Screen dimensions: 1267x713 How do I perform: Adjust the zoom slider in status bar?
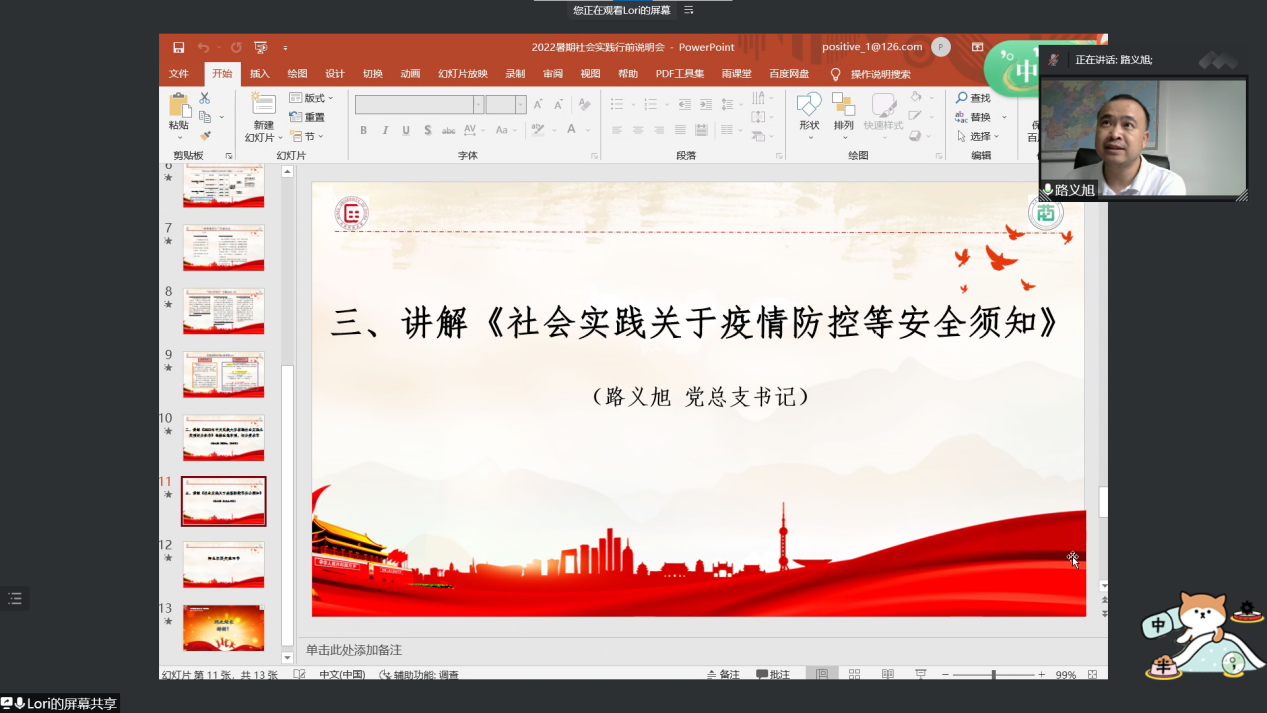point(993,675)
